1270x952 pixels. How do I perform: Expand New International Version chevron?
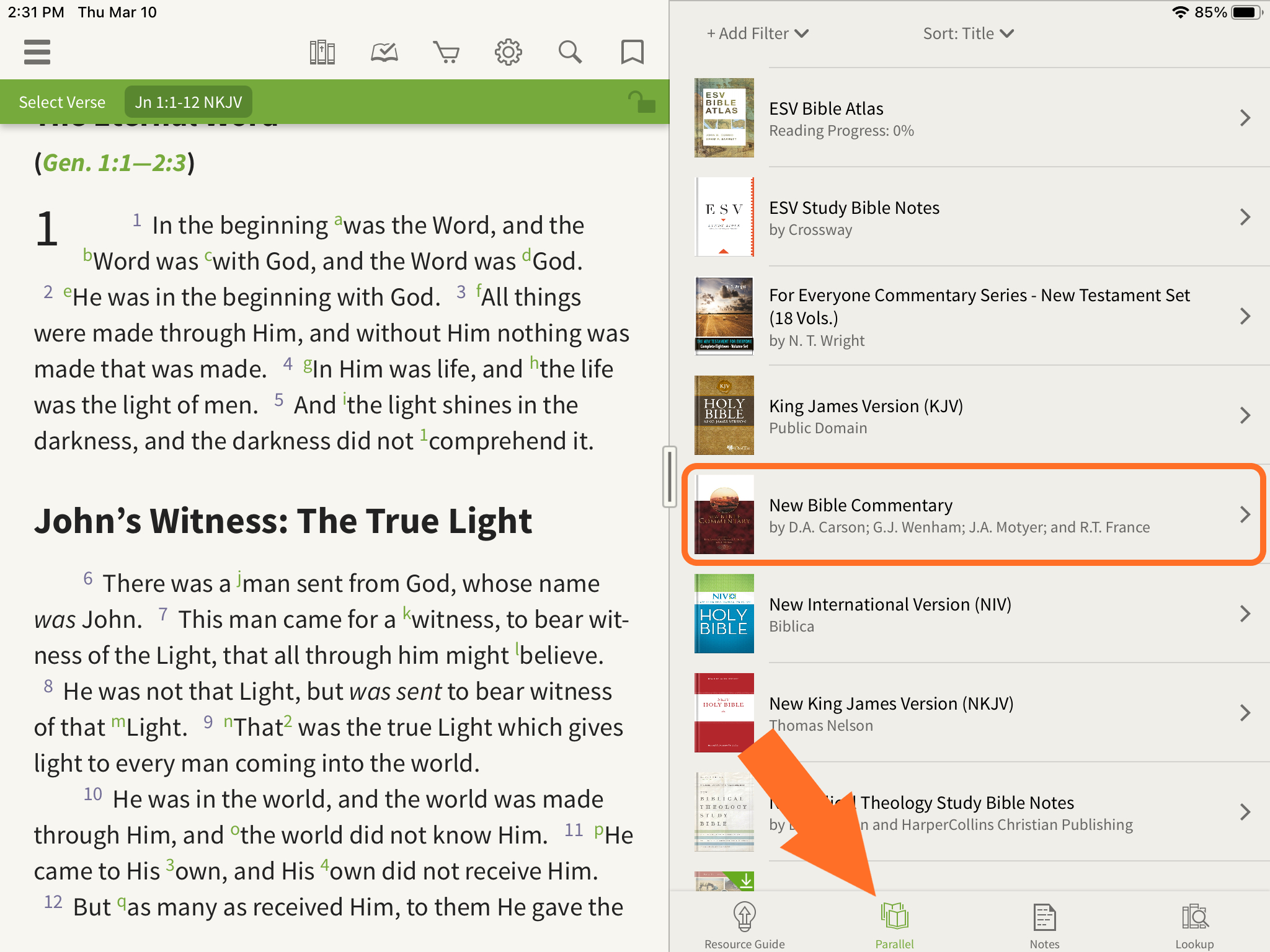[x=1245, y=614]
